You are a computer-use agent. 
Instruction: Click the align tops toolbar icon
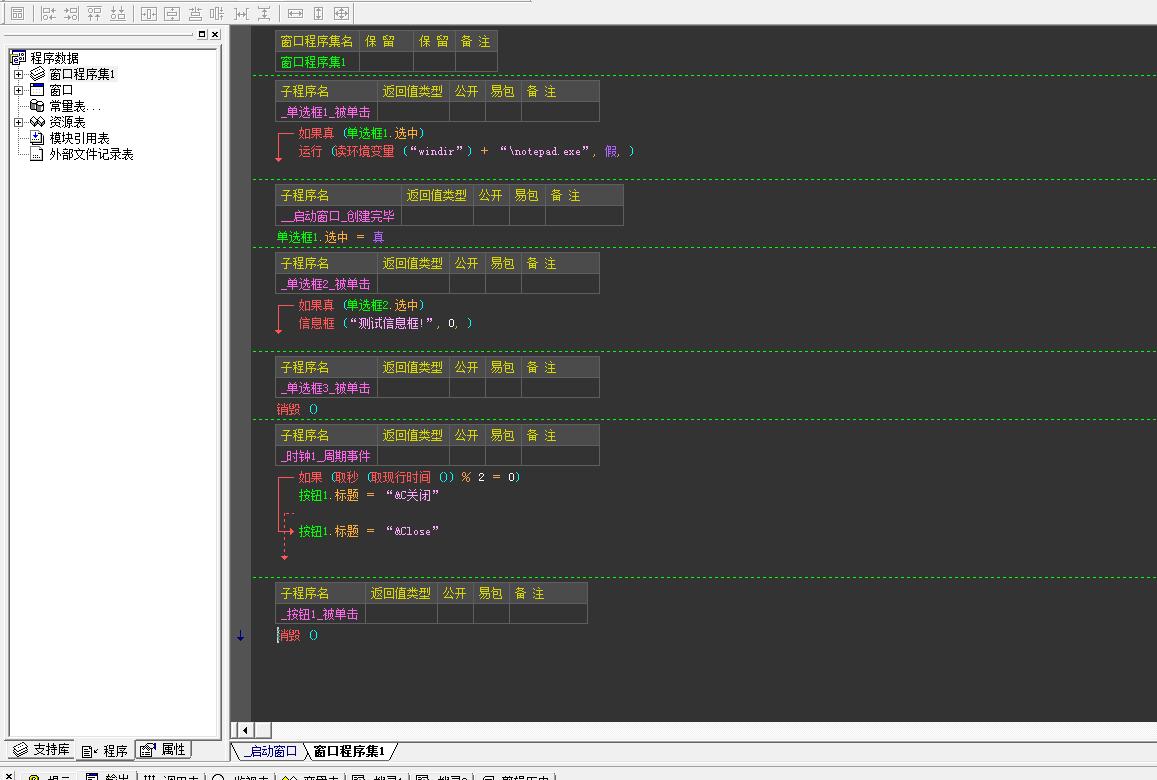click(x=94, y=13)
